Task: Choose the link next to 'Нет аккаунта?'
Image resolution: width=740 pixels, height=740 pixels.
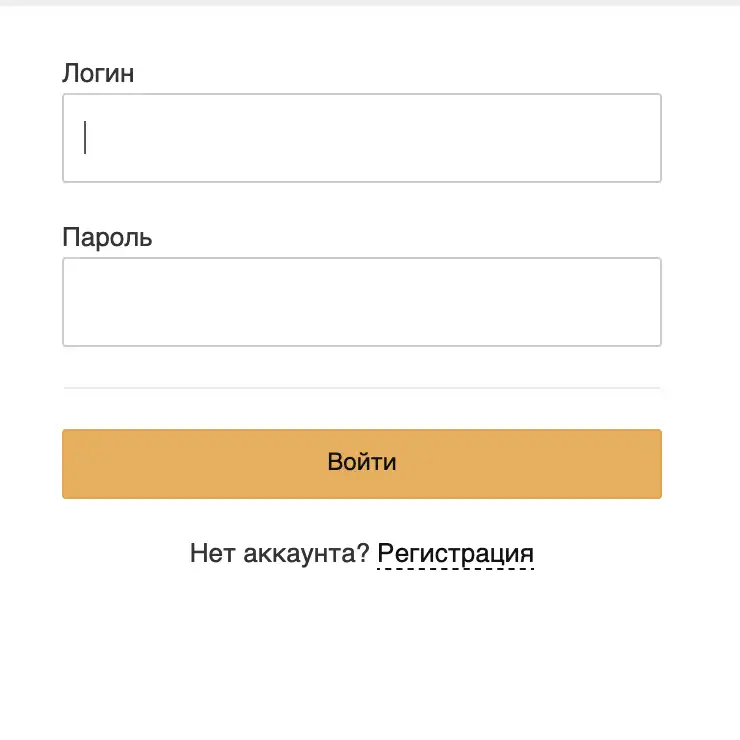Action: [455, 553]
